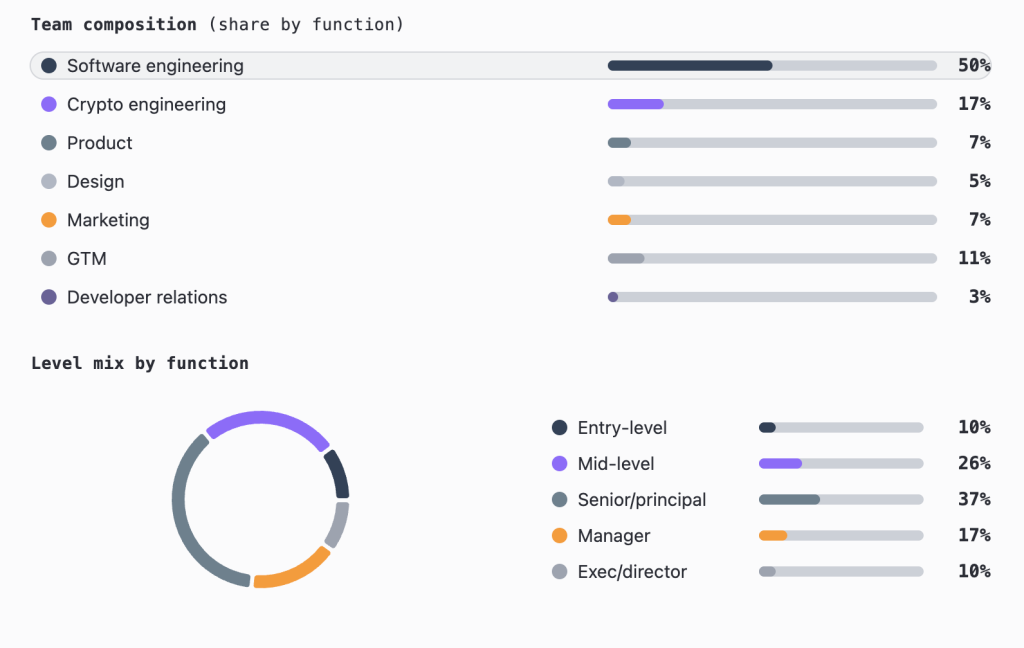Click the purple Mid-level legend dot

tap(560, 464)
